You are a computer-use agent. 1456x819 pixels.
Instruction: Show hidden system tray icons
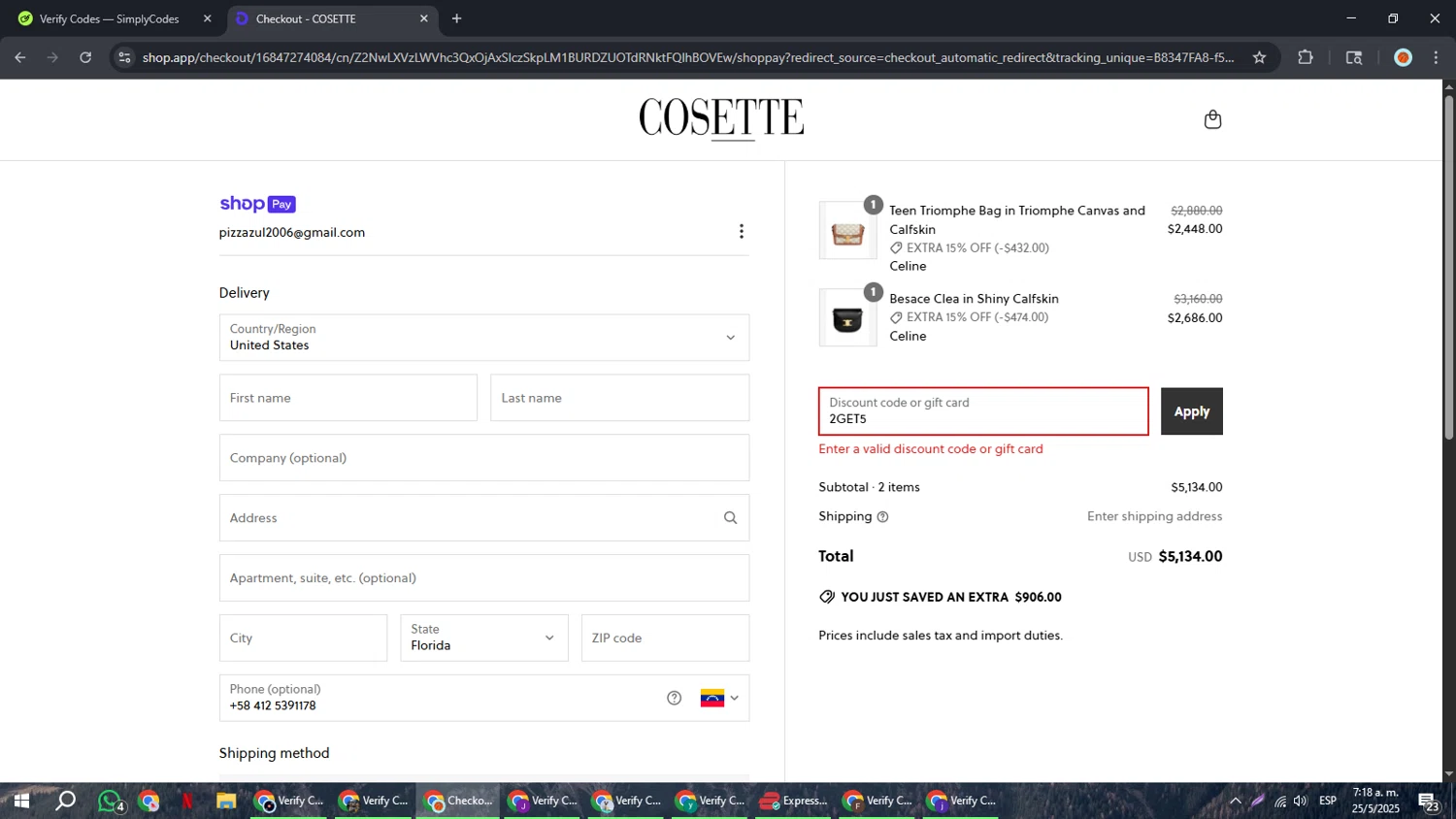click(1235, 802)
